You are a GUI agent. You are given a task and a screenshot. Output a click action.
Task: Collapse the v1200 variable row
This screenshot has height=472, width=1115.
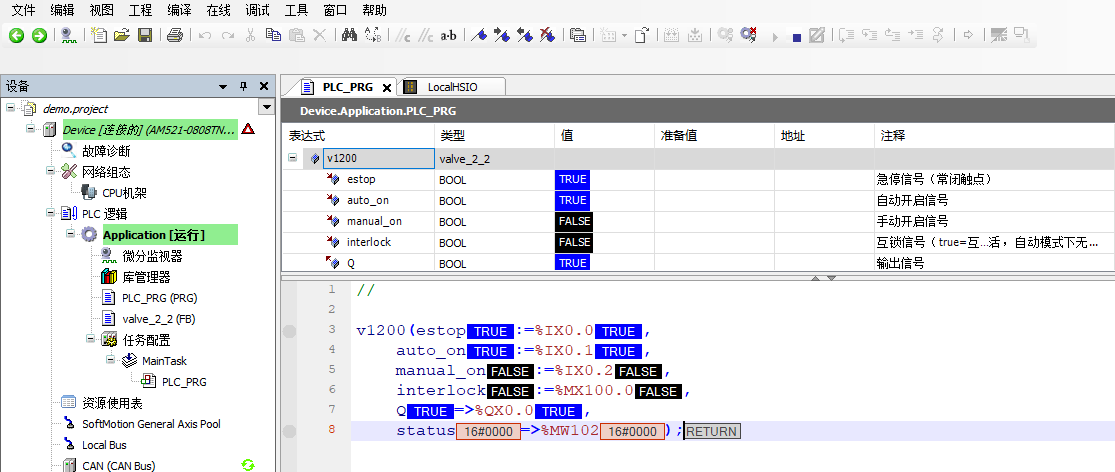click(x=293, y=158)
